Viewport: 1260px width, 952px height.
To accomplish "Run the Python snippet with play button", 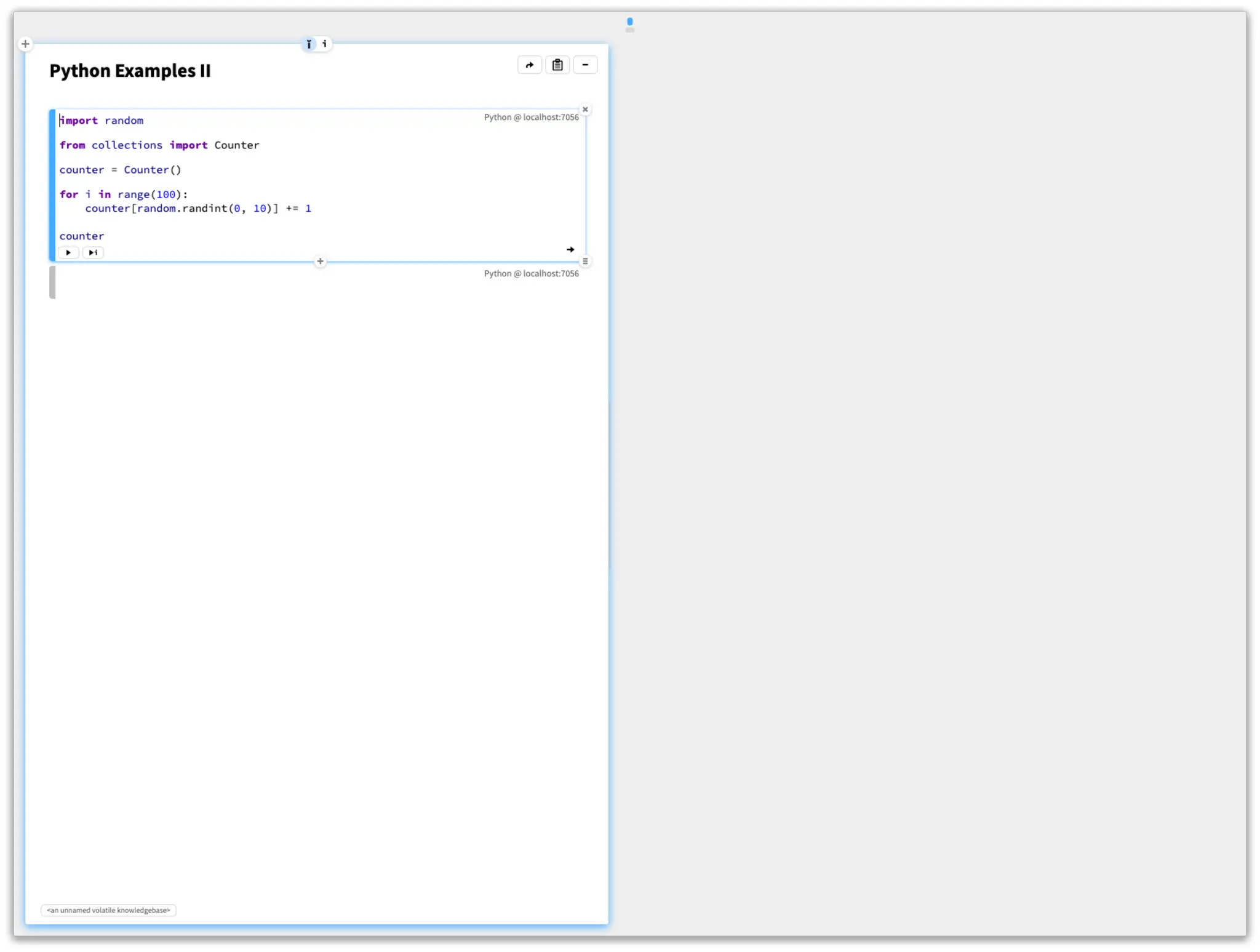I will (x=68, y=252).
